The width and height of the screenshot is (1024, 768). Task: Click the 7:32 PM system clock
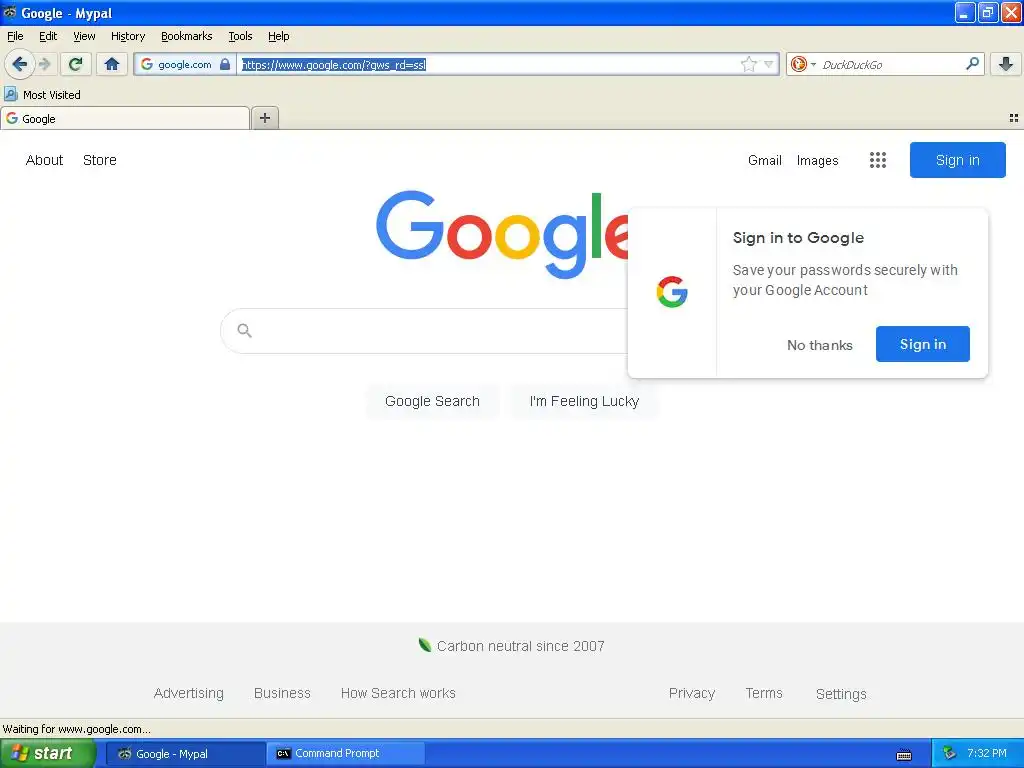coord(987,753)
